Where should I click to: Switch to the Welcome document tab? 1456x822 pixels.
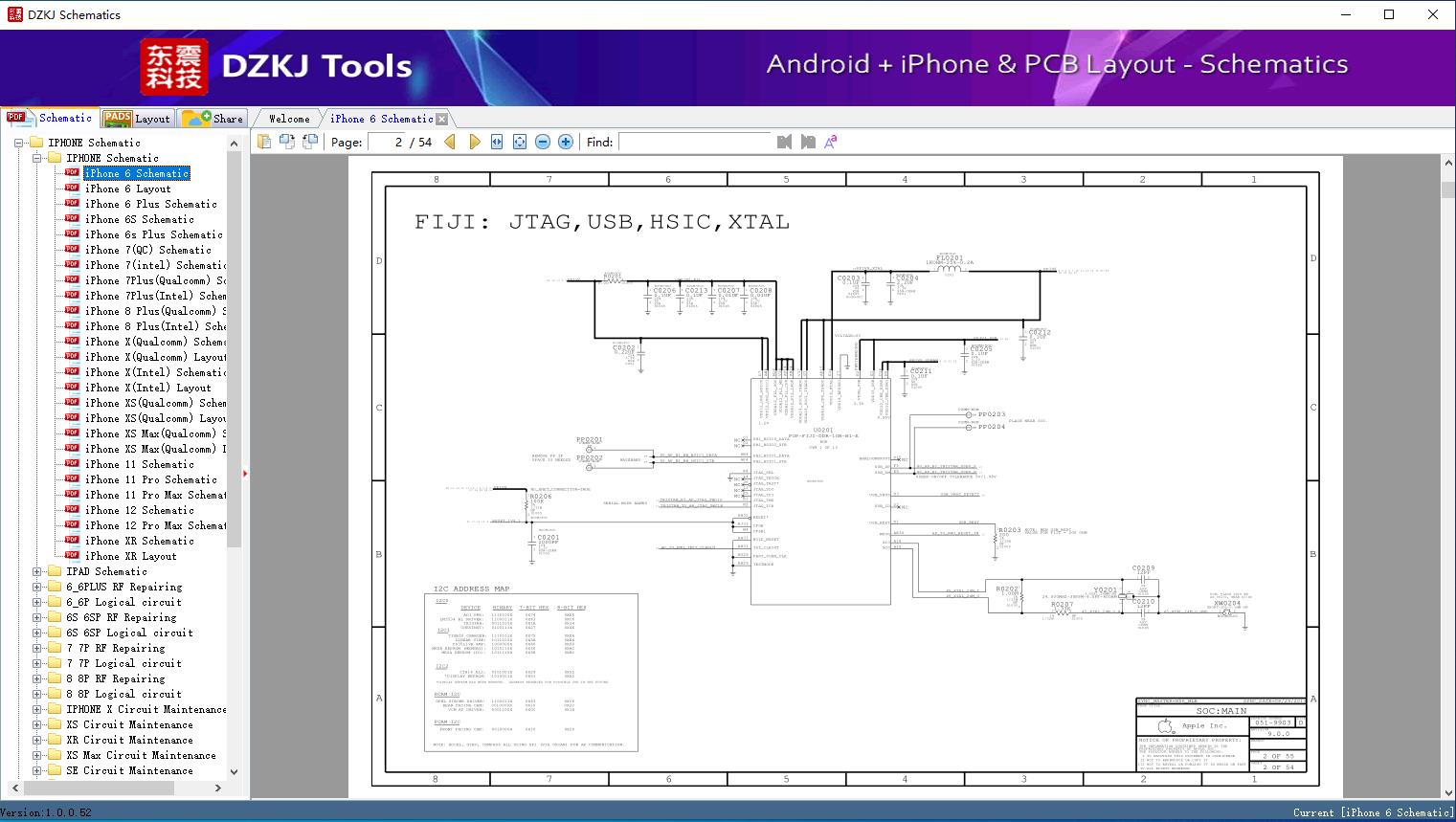coord(289,119)
